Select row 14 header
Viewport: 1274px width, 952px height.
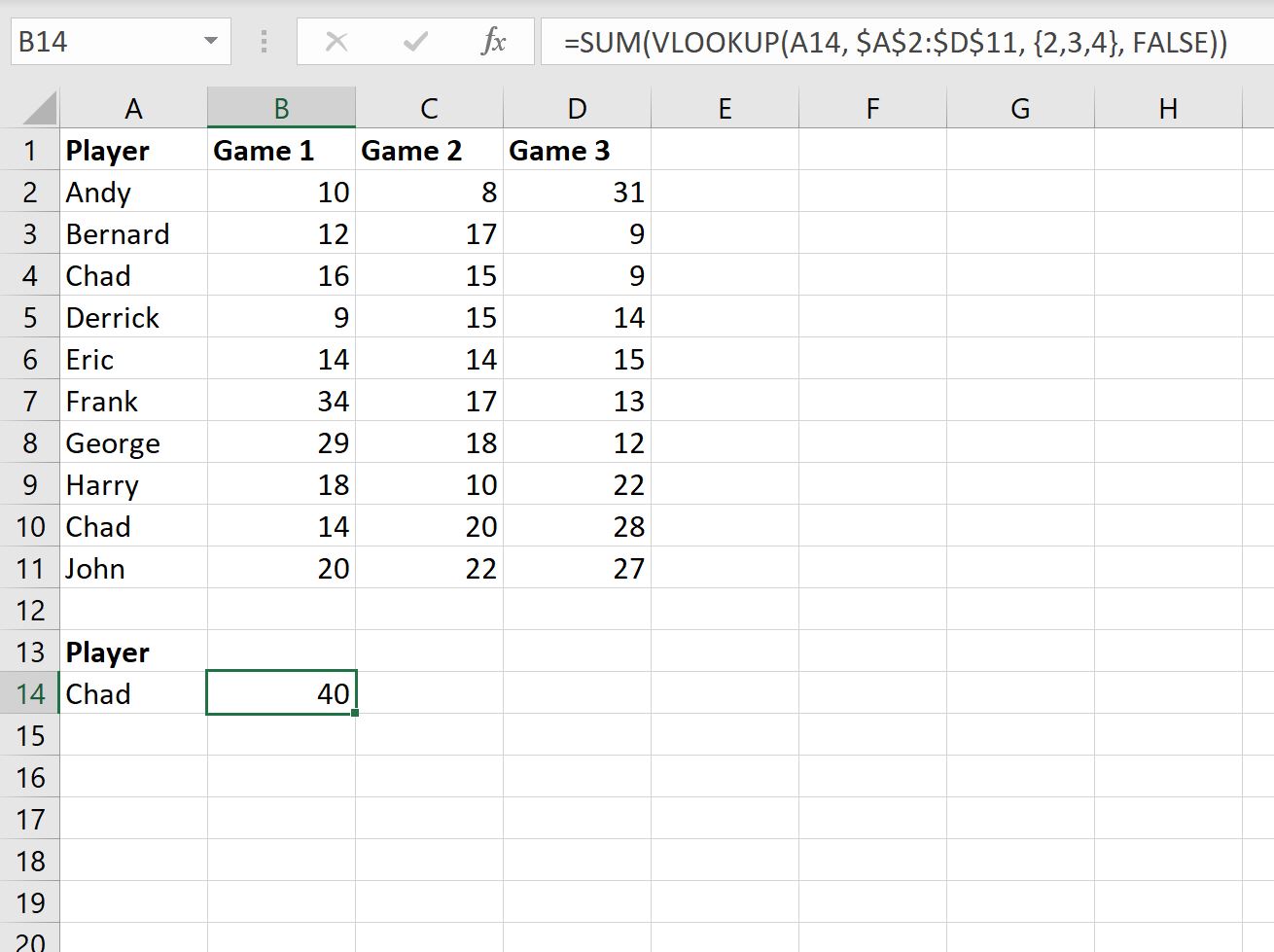click(30, 693)
